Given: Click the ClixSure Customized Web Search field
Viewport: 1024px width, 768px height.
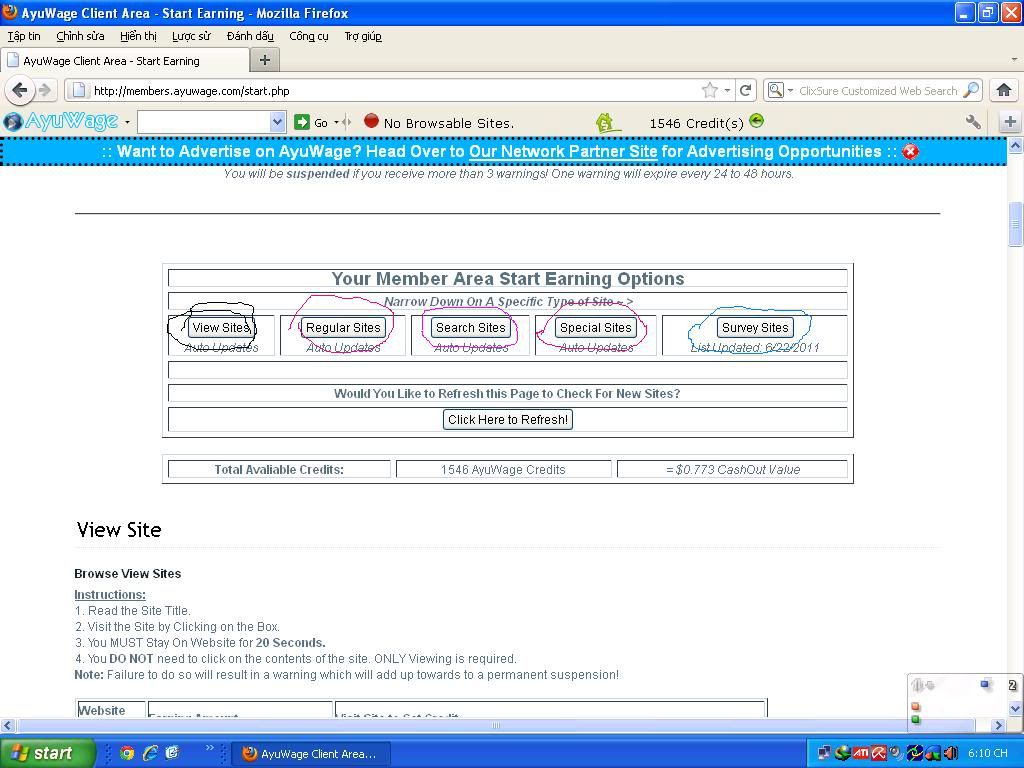Looking at the screenshot, I should tap(878, 91).
